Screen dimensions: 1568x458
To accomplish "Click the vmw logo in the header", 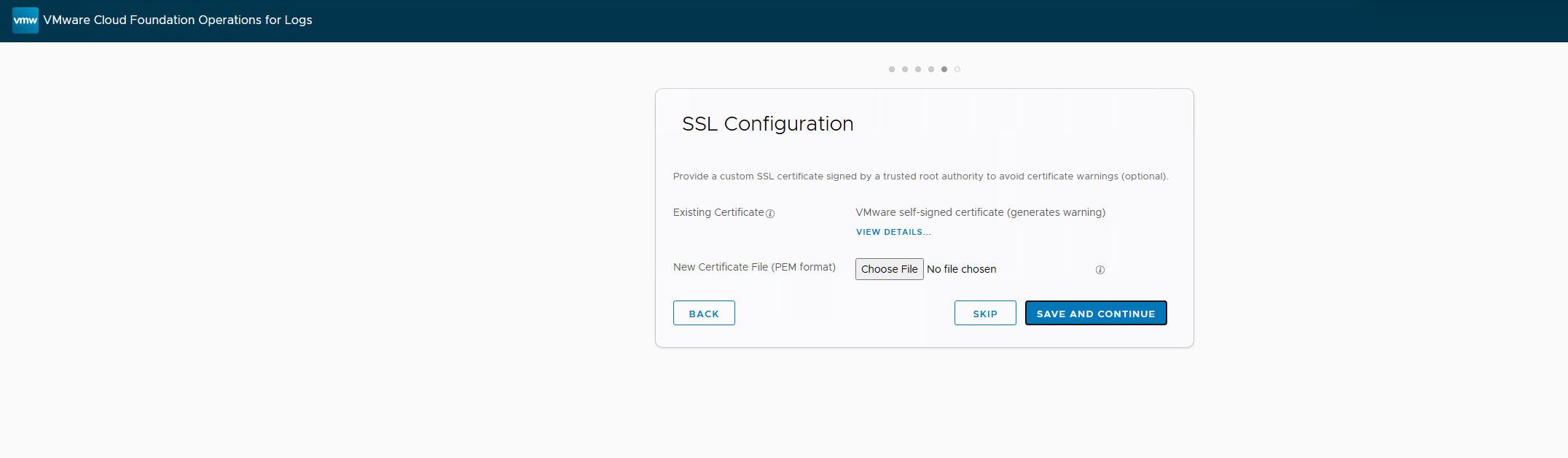I will click(26, 20).
